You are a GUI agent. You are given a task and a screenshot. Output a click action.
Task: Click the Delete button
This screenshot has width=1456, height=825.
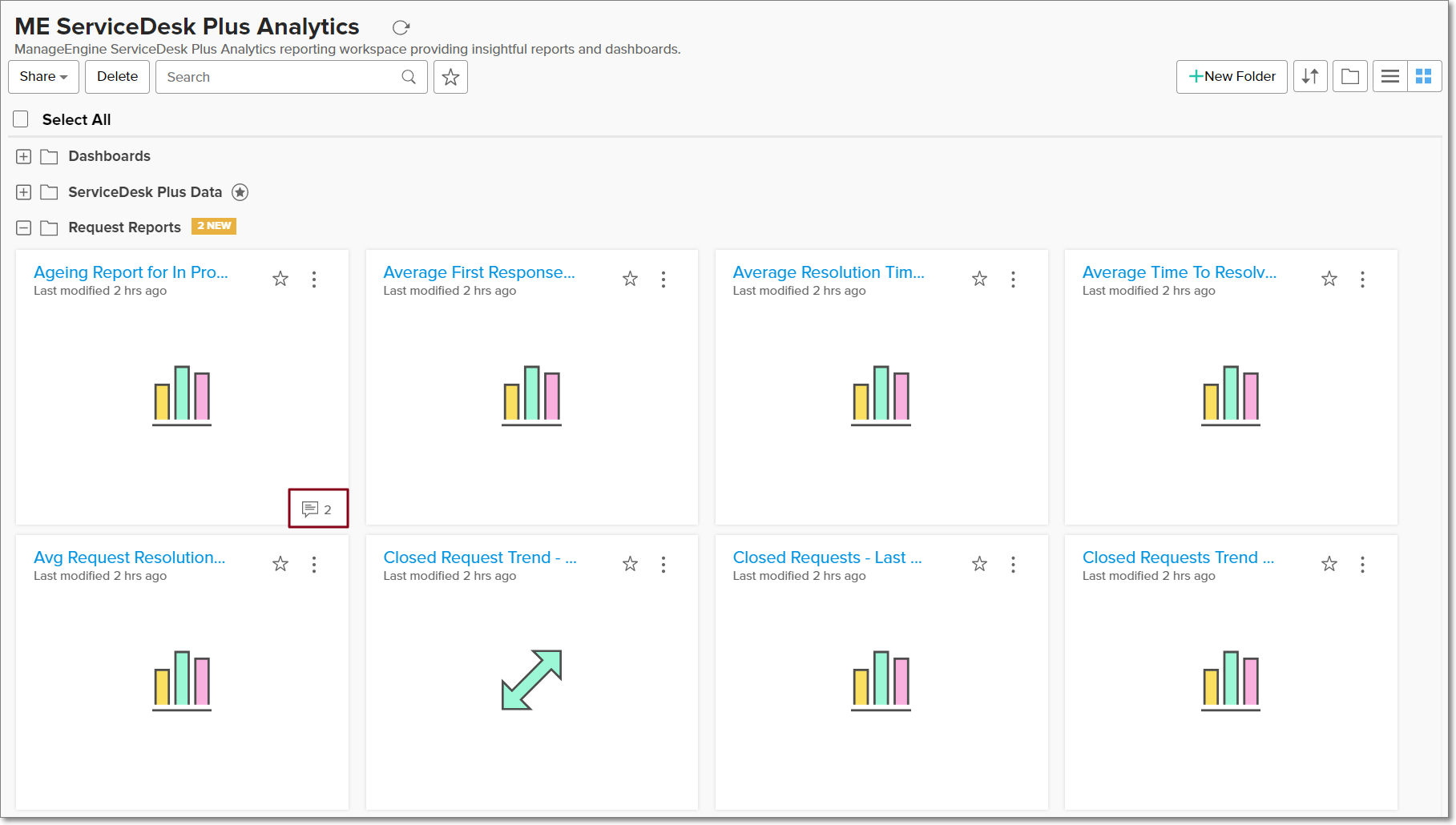[x=117, y=76]
